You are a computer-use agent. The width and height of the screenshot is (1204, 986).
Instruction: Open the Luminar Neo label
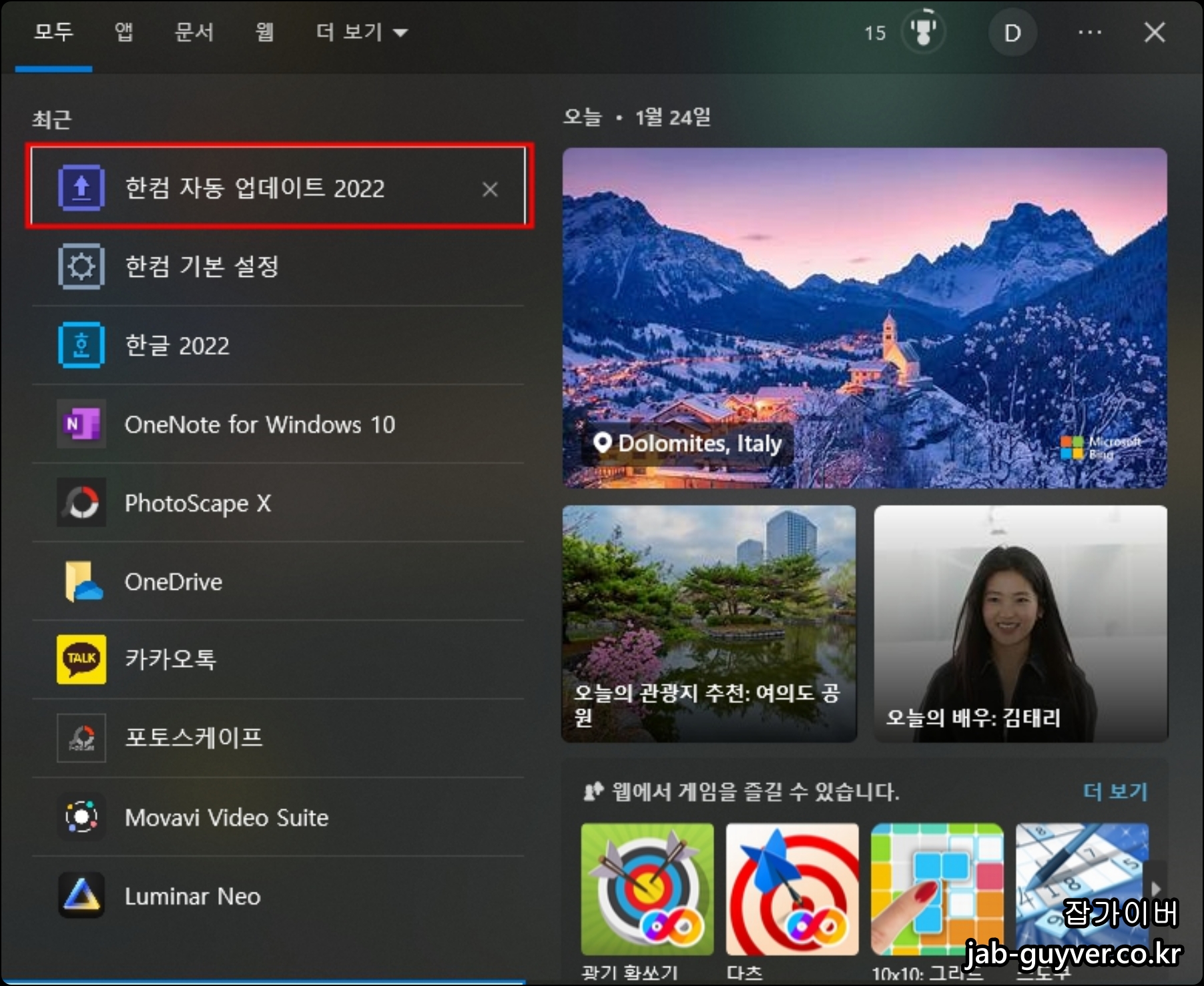[x=192, y=896]
